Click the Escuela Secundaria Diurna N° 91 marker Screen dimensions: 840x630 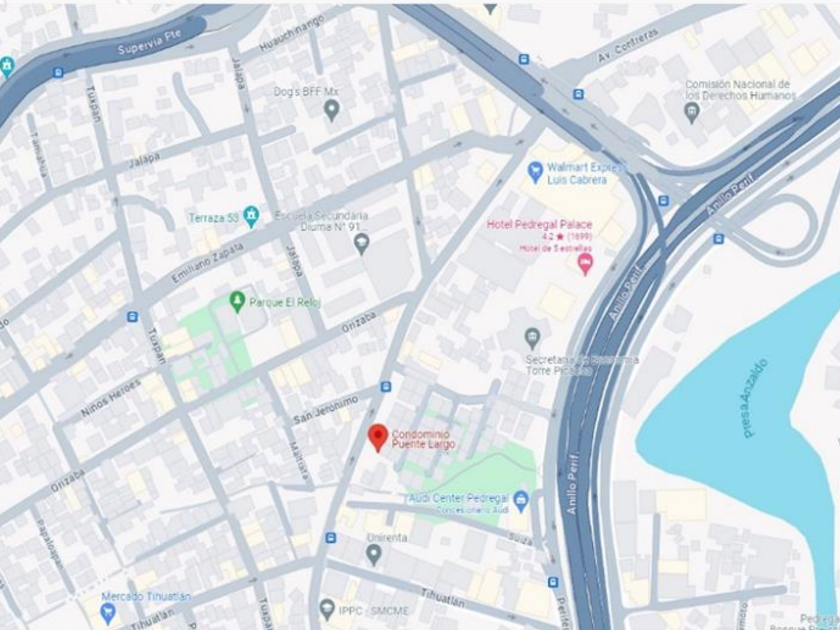(362, 244)
